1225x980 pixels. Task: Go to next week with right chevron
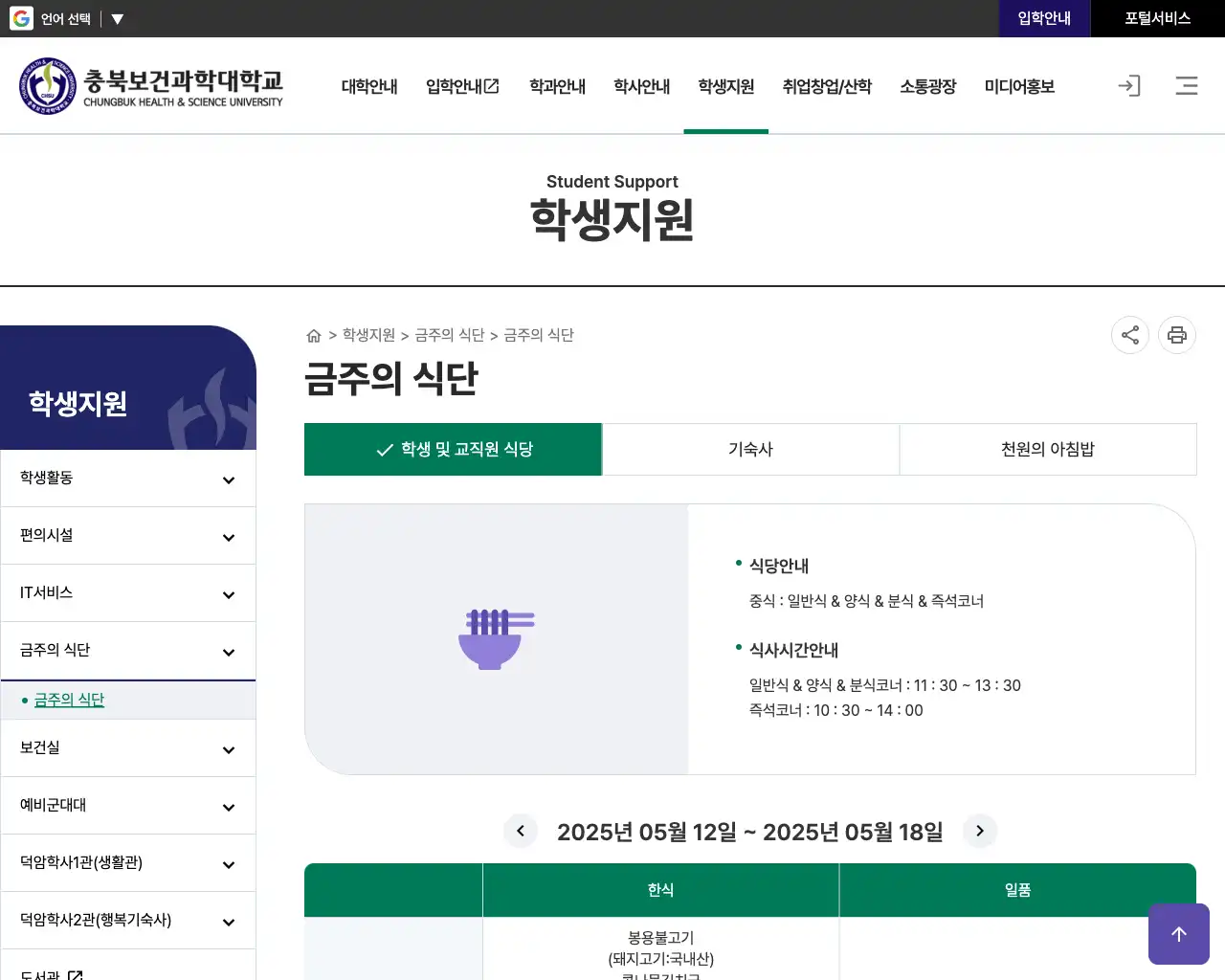(x=980, y=831)
